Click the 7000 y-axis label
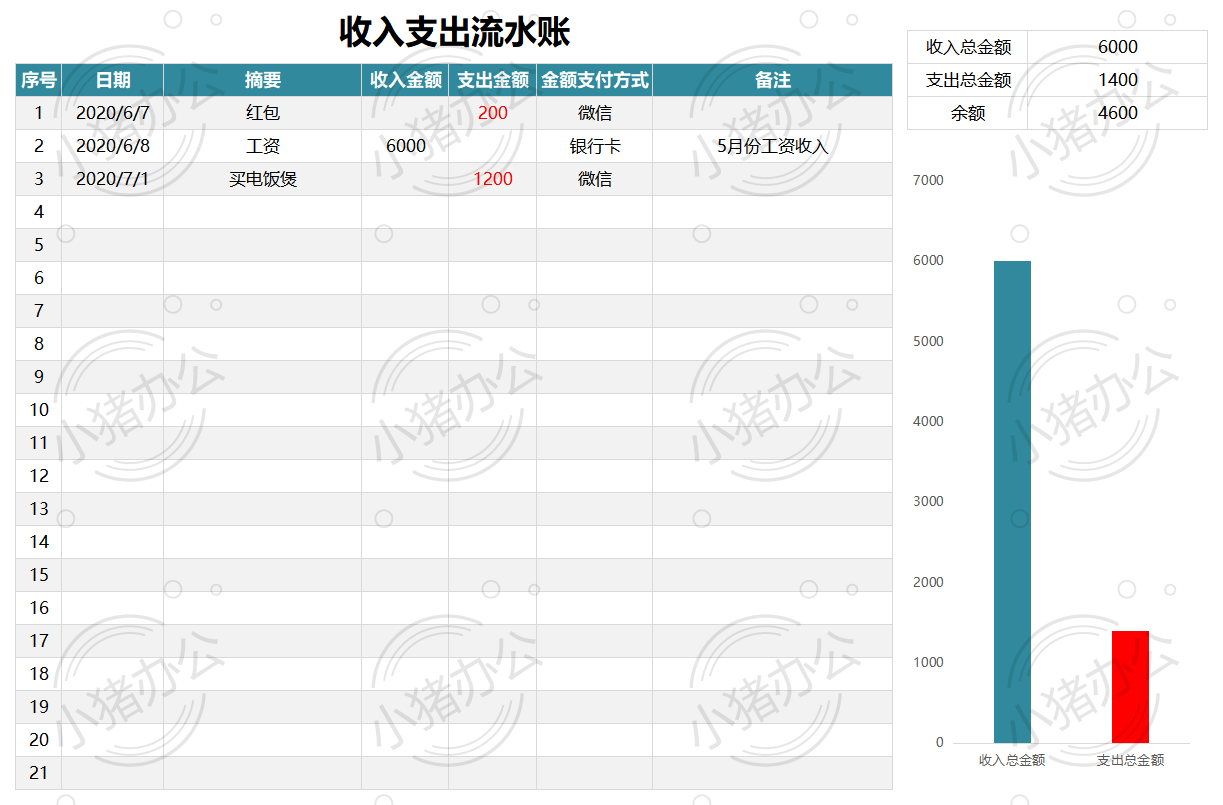This screenshot has width=1223, height=805. (928, 180)
